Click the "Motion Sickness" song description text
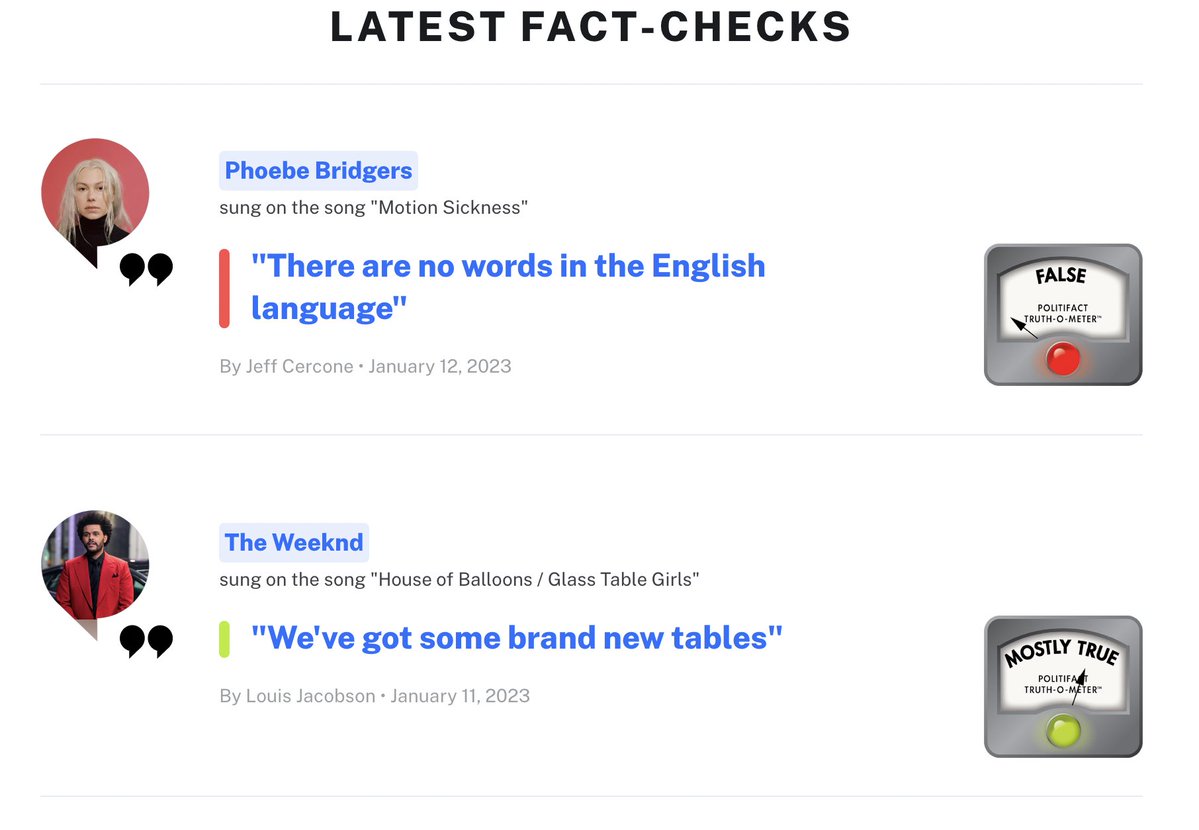 tap(373, 208)
